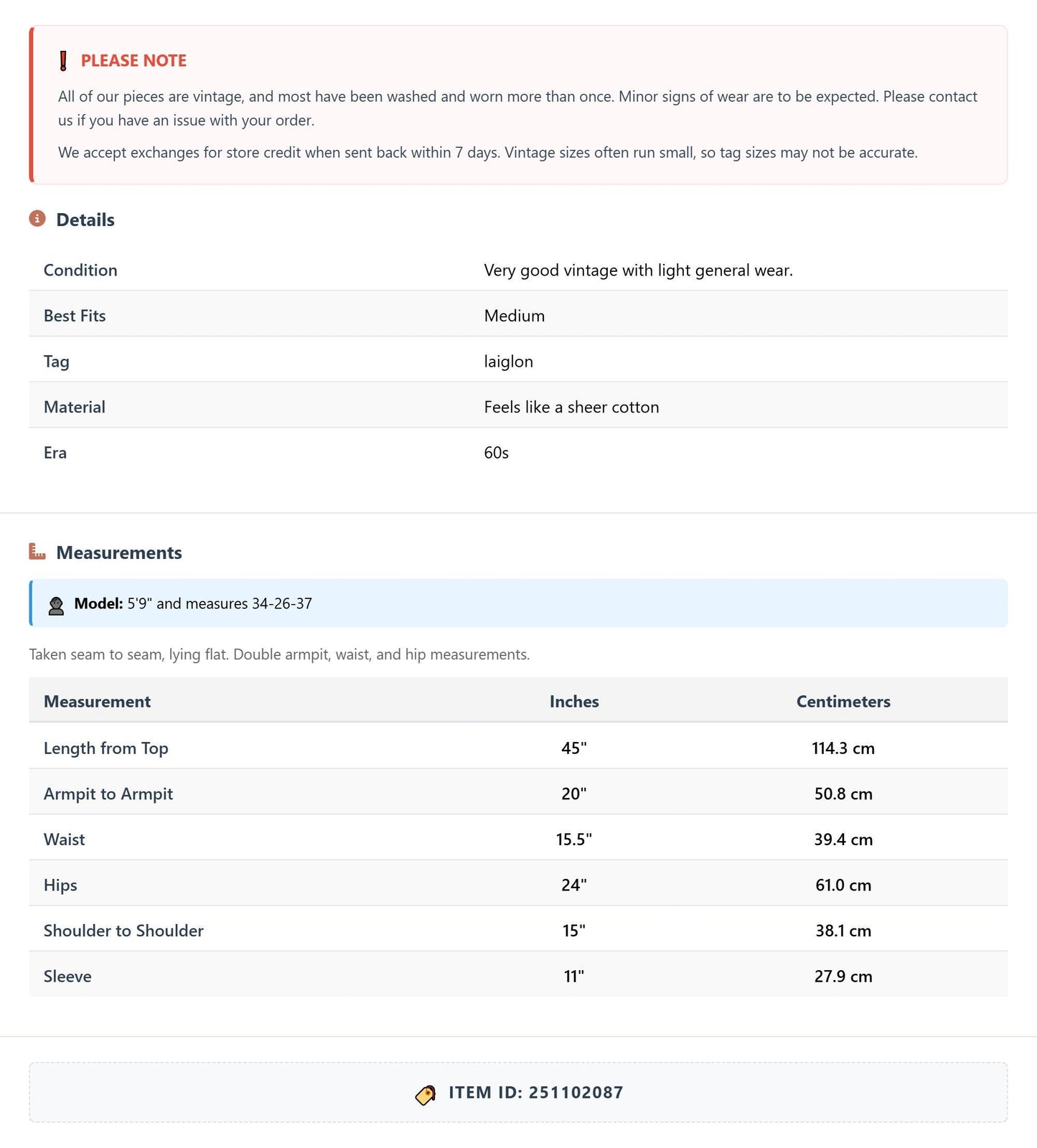Click the Details section heading
The width and height of the screenshot is (1037, 1148).
[x=85, y=220]
